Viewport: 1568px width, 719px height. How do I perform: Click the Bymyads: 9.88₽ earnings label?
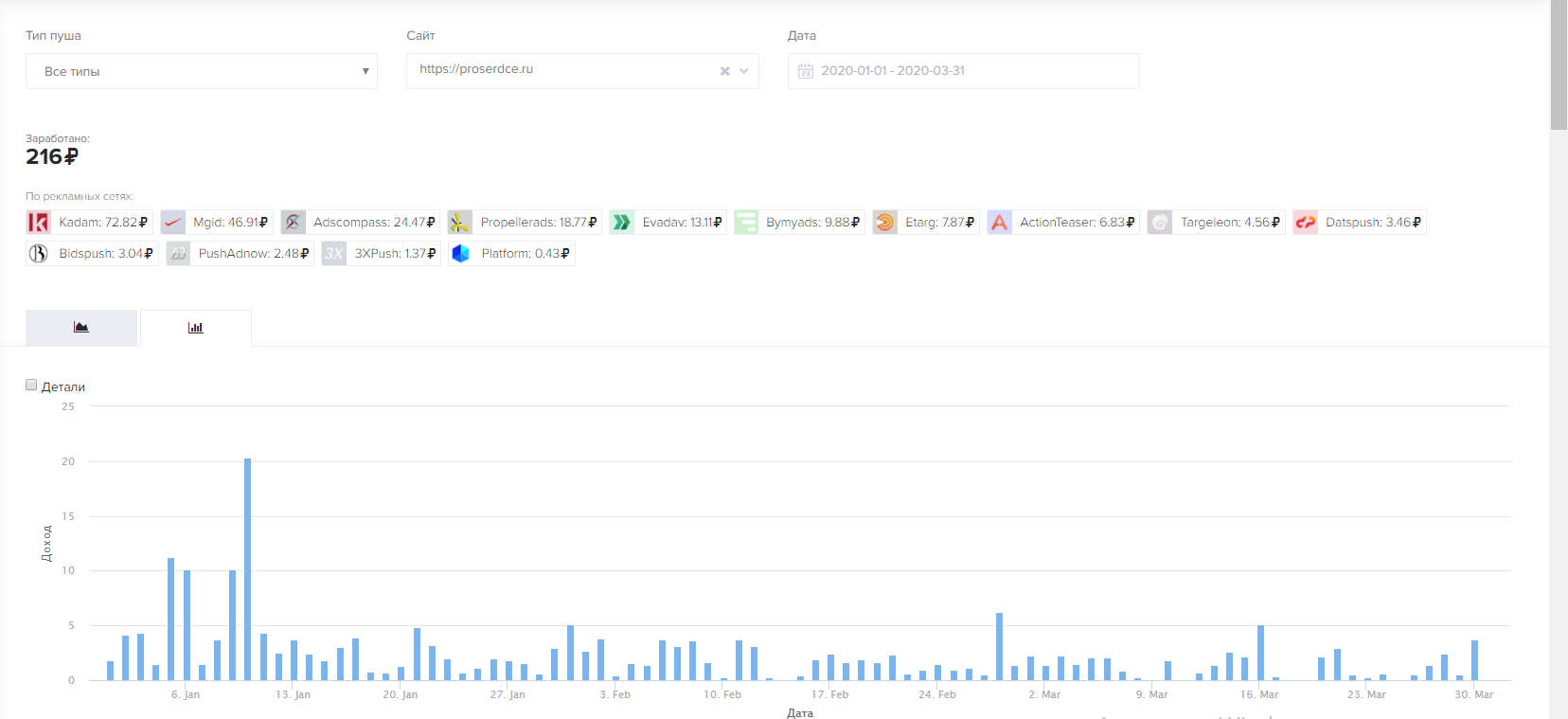coord(813,223)
